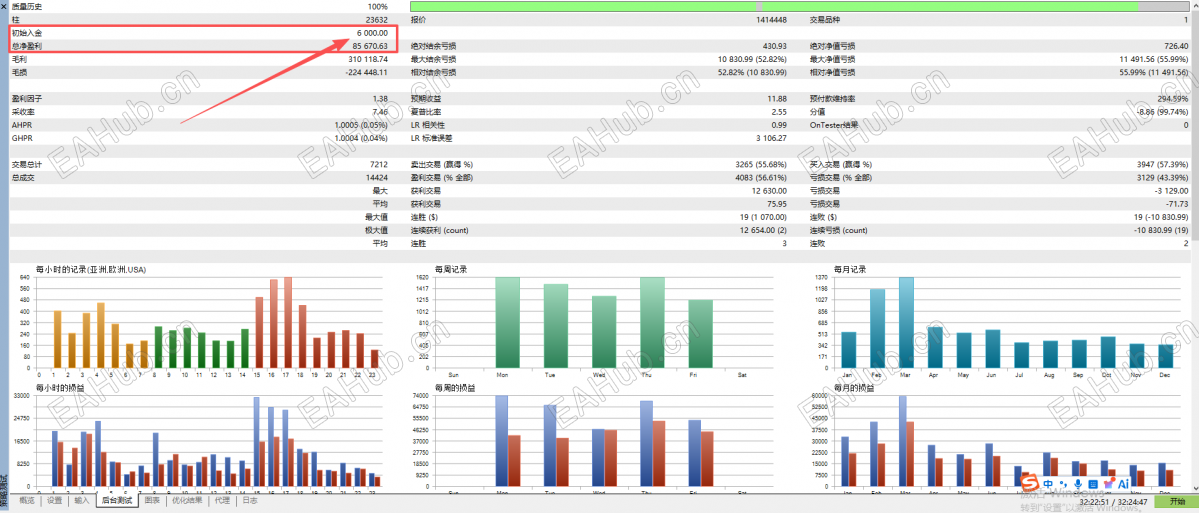This screenshot has height=513, width=1199.
Task: Click the GHPR value 1.0004 (0.04%)
Action: point(361,138)
